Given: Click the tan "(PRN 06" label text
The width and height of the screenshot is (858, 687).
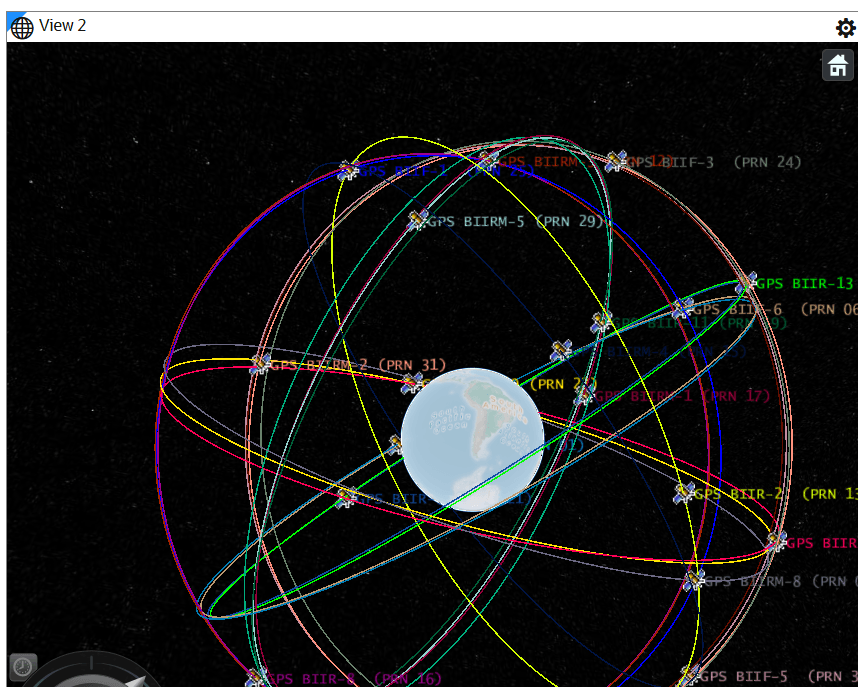Looking at the screenshot, I should click(x=829, y=309).
